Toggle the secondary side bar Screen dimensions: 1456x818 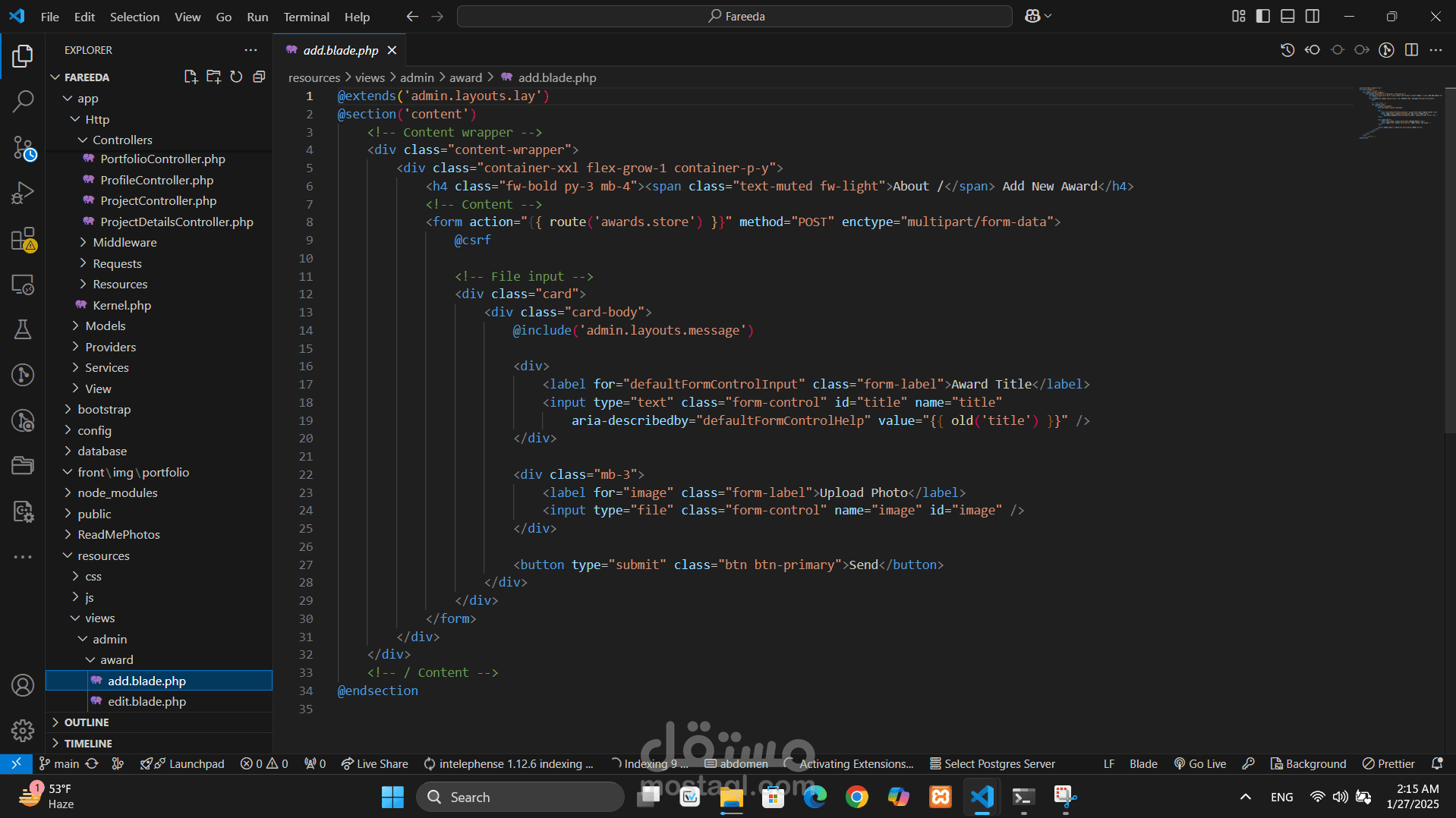(1313, 16)
